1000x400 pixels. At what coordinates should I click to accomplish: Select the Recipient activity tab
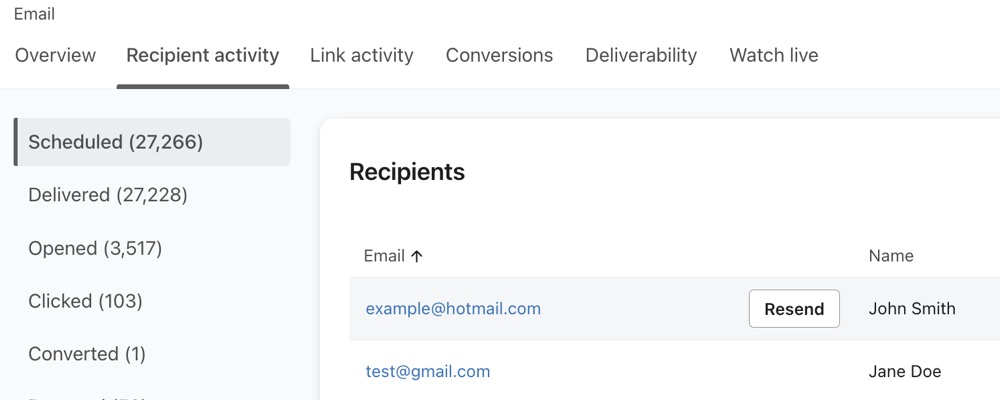[x=203, y=56]
